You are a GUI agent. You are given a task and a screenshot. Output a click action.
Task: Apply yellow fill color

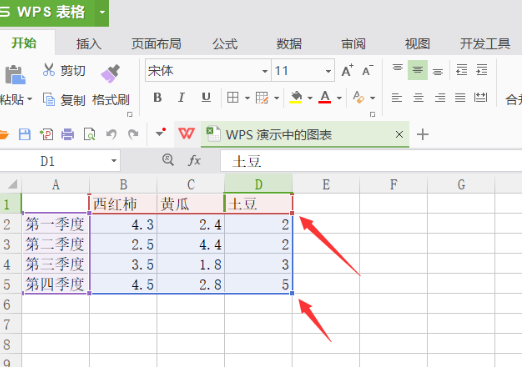click(x=296, y=98)
